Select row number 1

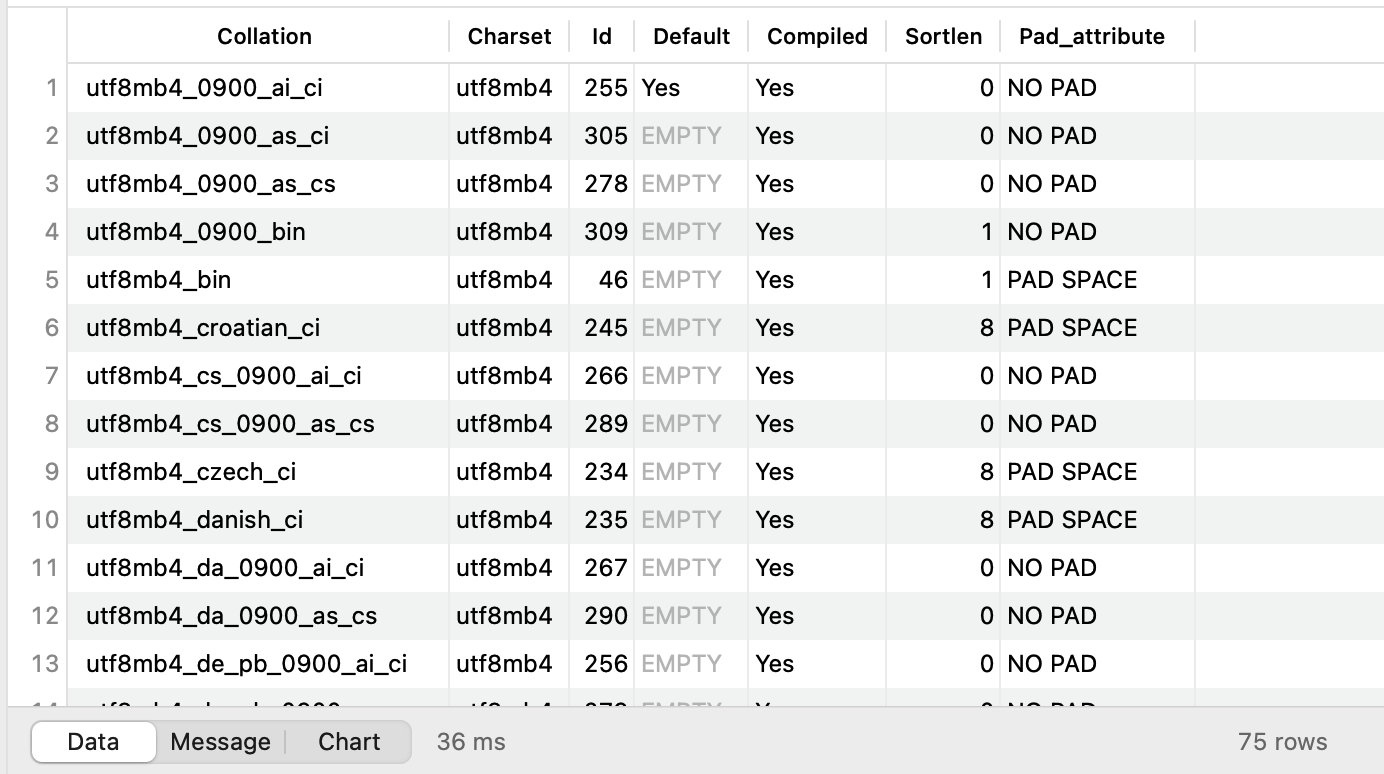(51, 88)
